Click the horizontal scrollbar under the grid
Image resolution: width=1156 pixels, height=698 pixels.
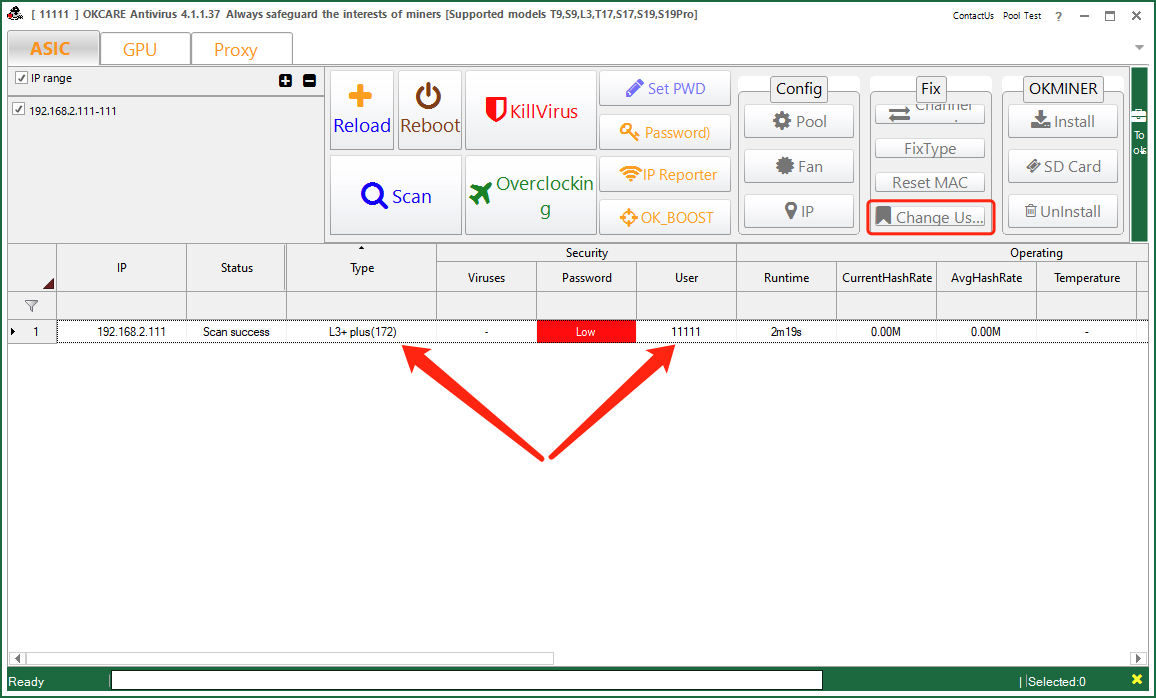pos(289,658)
